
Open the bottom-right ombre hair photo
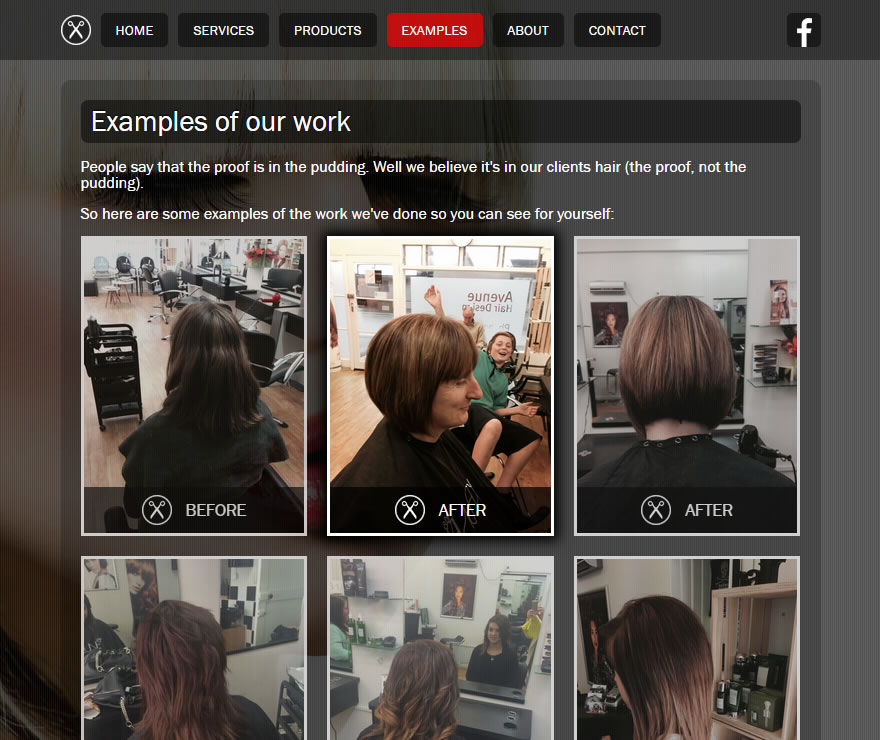tap(687, 648)
